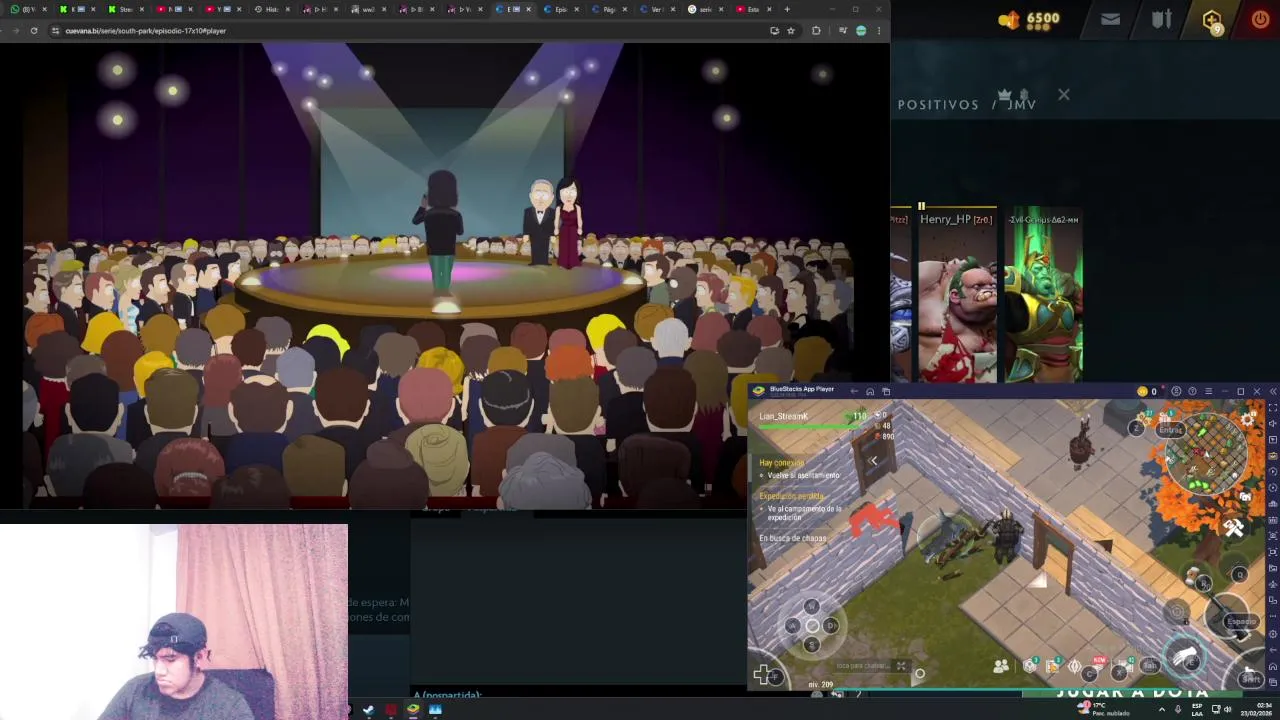This screenshot has height=720, width=1280.
Task: Switch to the 'Hist' history browser tab
Action: point(270,9)
